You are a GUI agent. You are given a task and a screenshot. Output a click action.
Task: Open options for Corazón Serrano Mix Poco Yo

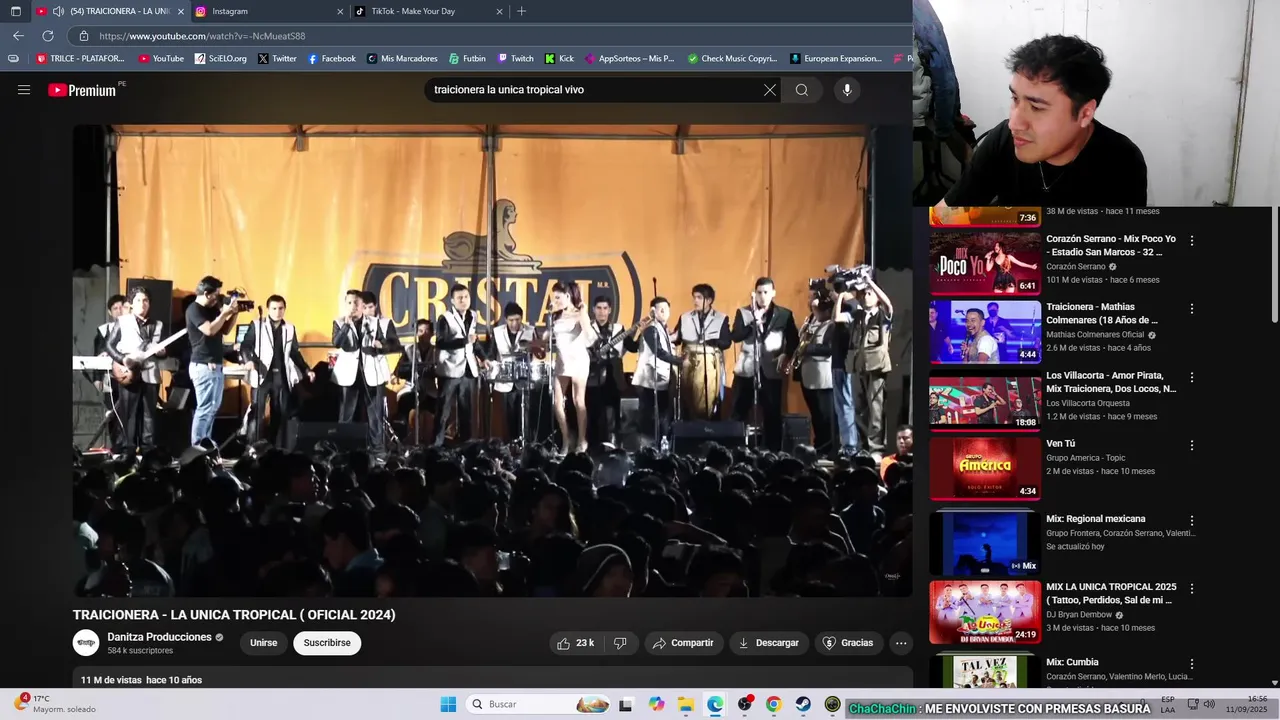point(1191,241)
